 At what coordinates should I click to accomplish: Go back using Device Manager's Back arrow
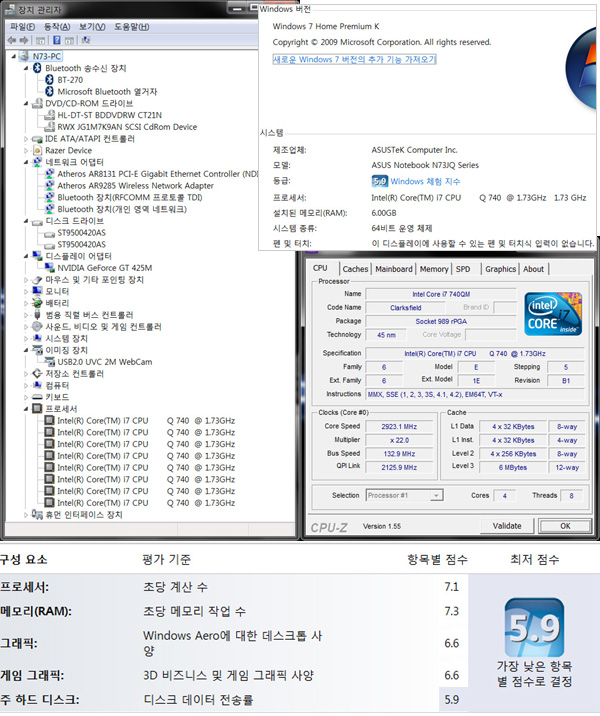point(12,40)
